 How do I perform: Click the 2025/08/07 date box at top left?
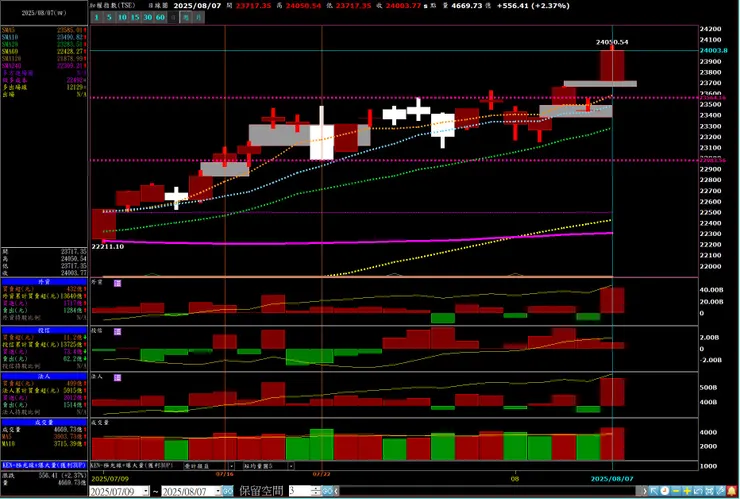pyautogui.click(x=43, y=13)
